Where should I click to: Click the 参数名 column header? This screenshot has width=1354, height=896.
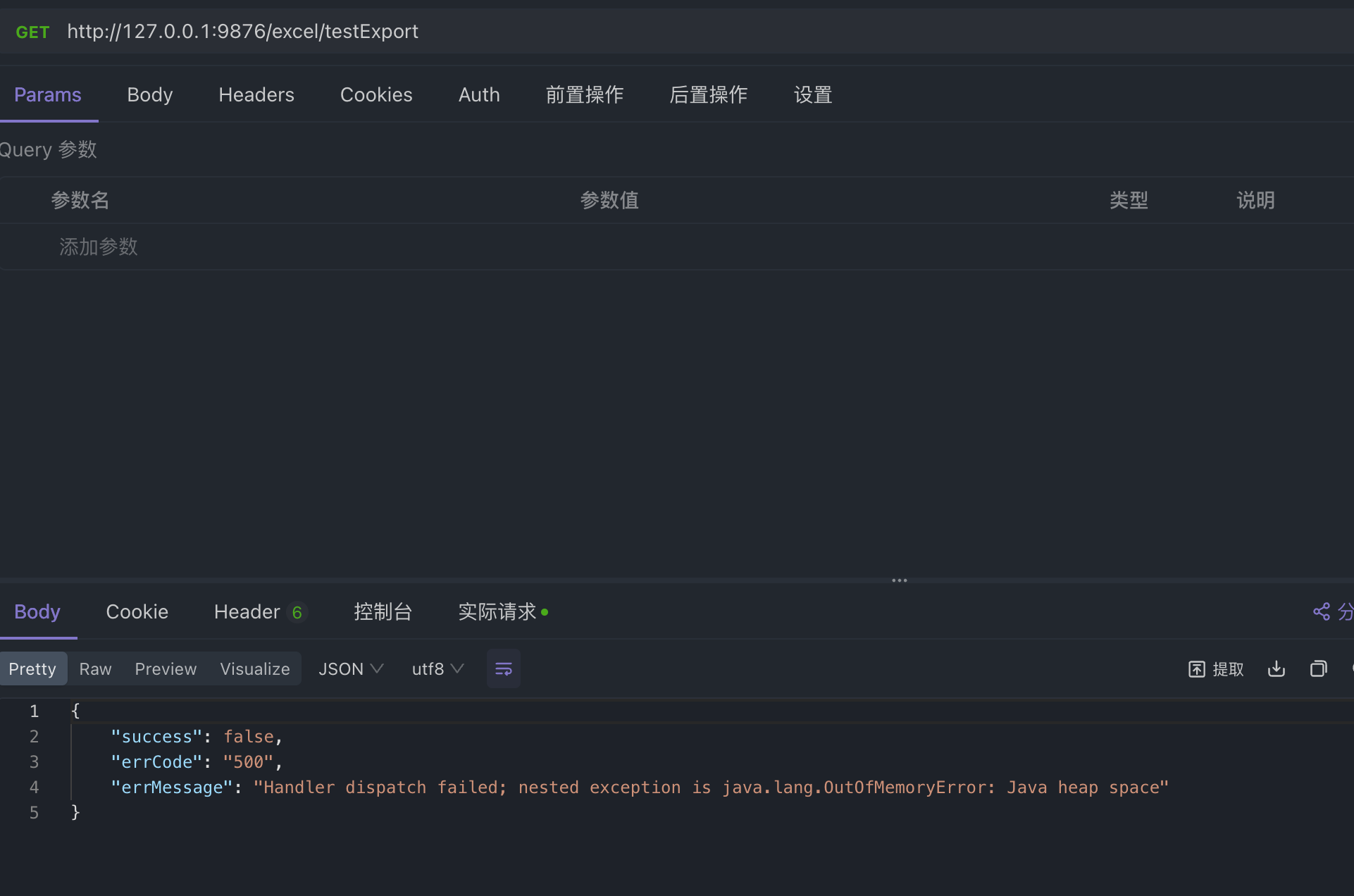(80, 200)
